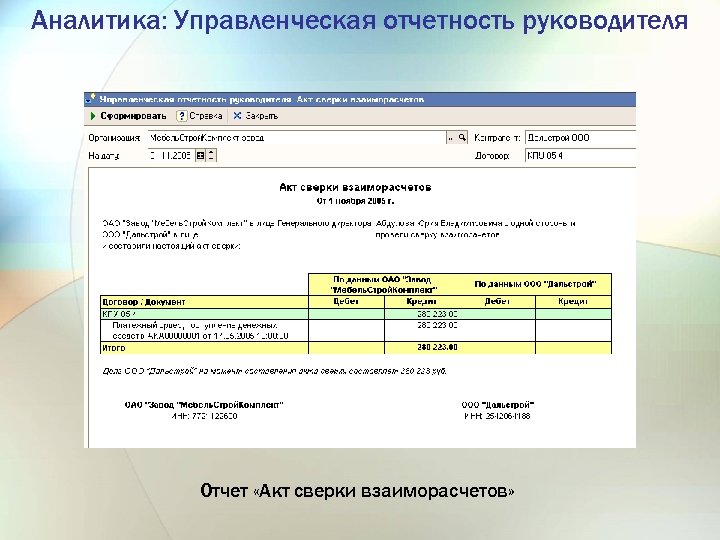Viewport: 720px width, 540px height.
Task: Open the Организация selection ellipsis button
Action: pos(451,137)
